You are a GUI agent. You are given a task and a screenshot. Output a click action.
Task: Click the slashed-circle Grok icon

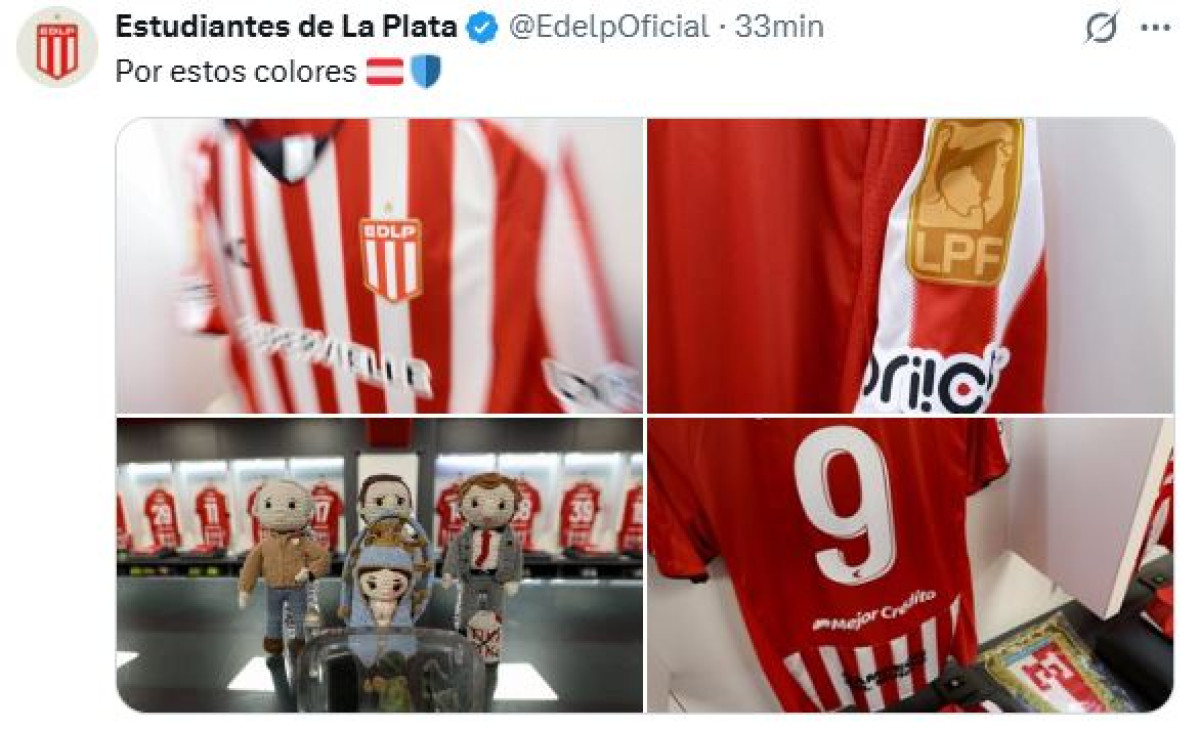pyautogui.click(x=1101, y=29)
